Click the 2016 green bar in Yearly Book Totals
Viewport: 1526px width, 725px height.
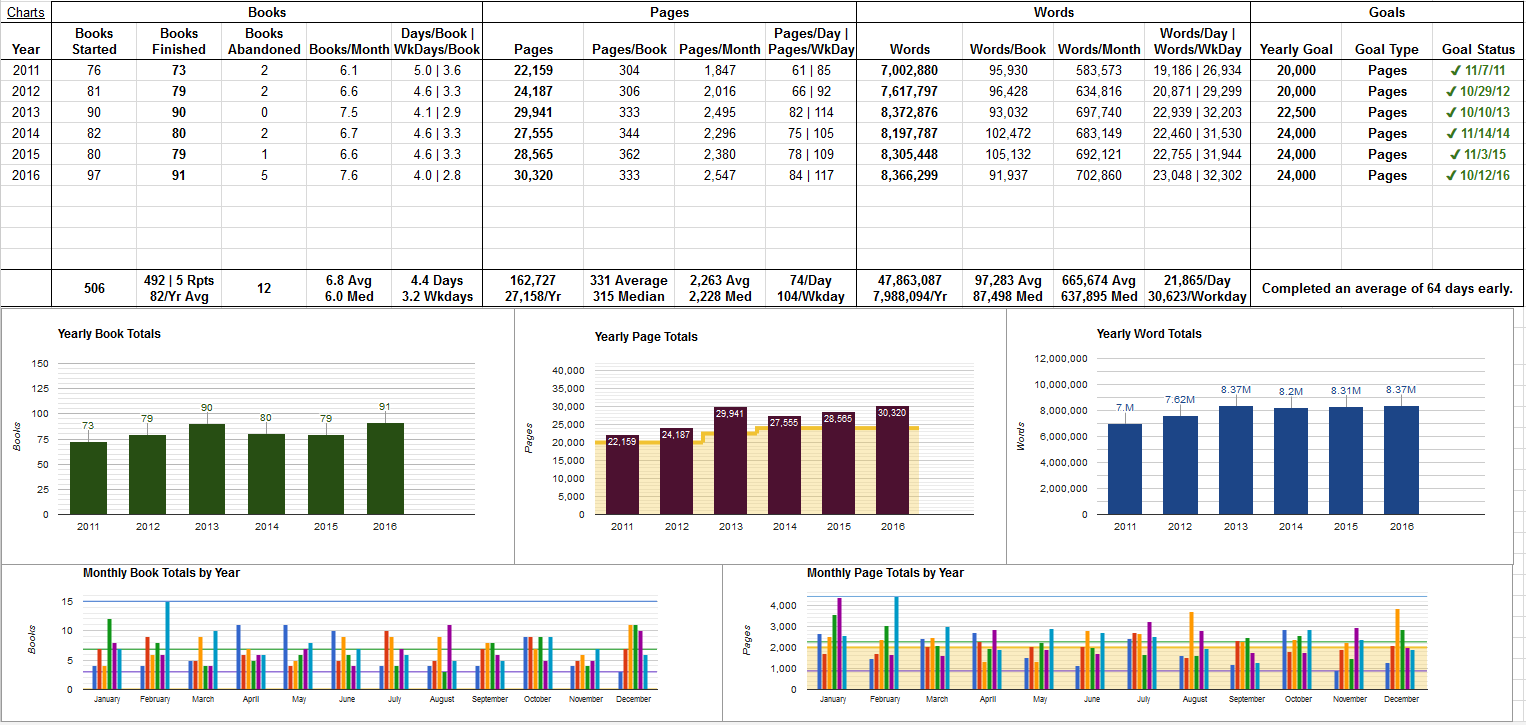pyautogui.click(x=385, y=468)
